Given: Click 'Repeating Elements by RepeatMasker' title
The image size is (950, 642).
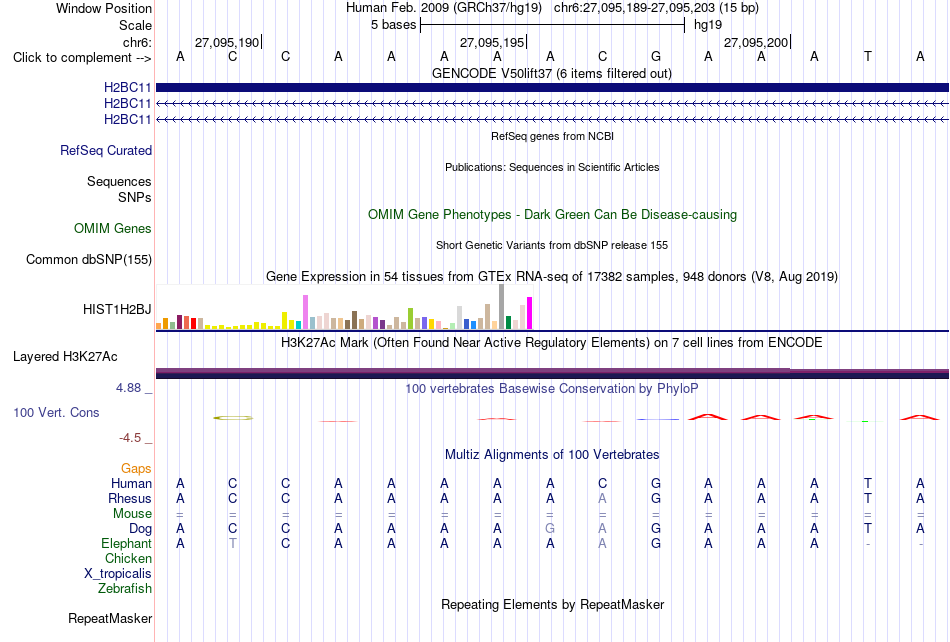Looking at the screenshot, I should (x=553, y=604).
